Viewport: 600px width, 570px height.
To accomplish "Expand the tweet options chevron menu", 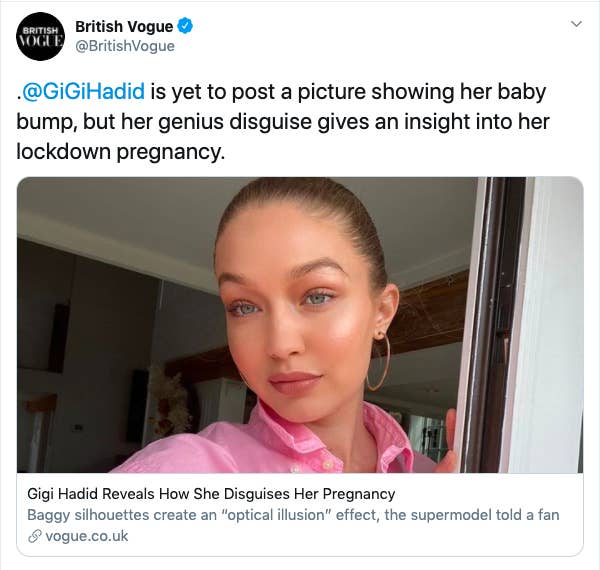I will [576, 24].
